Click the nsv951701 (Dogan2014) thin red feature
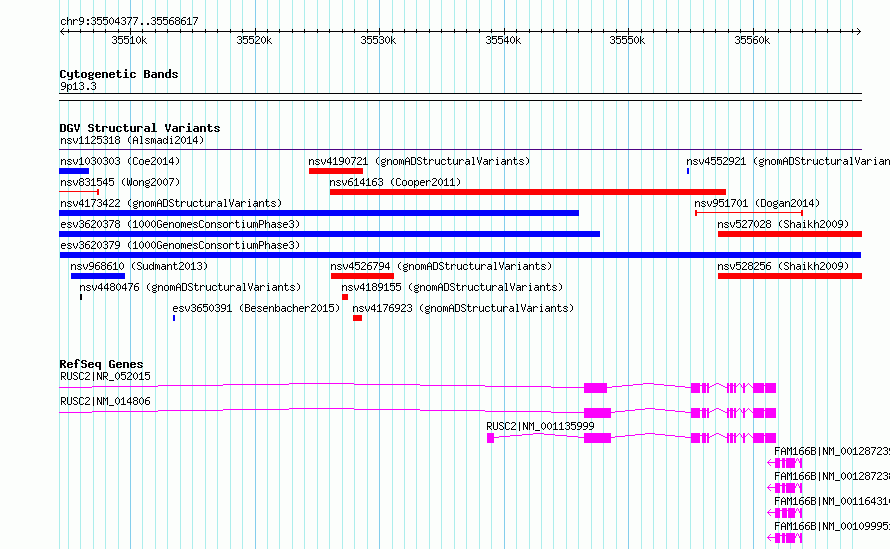890x549 pixels. [x=749, y=213]
